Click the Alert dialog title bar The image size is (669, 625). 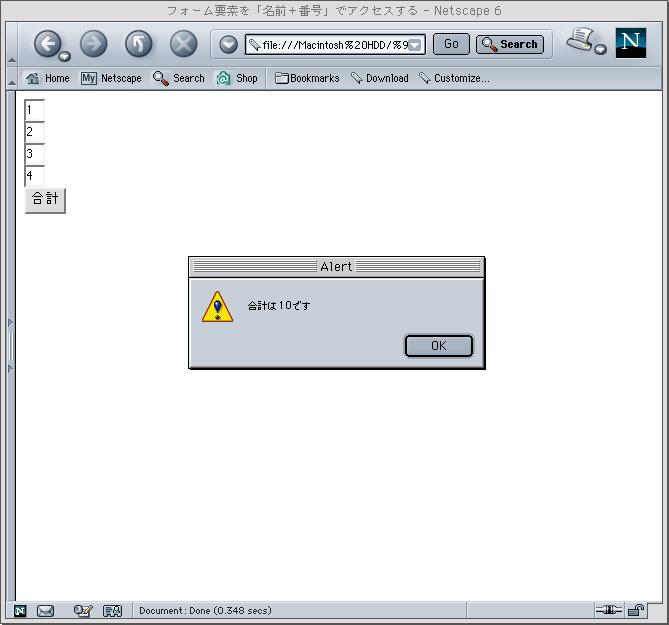point(336,267)
